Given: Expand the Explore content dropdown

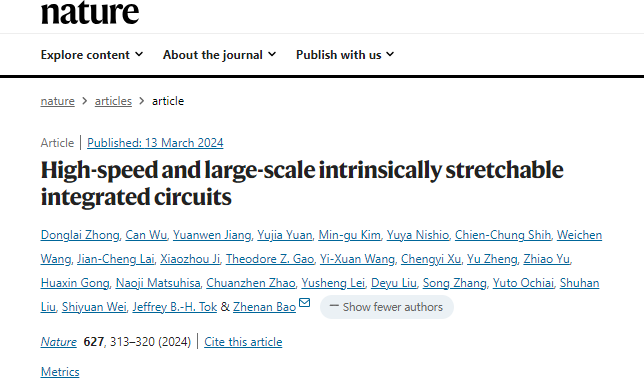Looking at the screenshot, I should tap(92, 55).
